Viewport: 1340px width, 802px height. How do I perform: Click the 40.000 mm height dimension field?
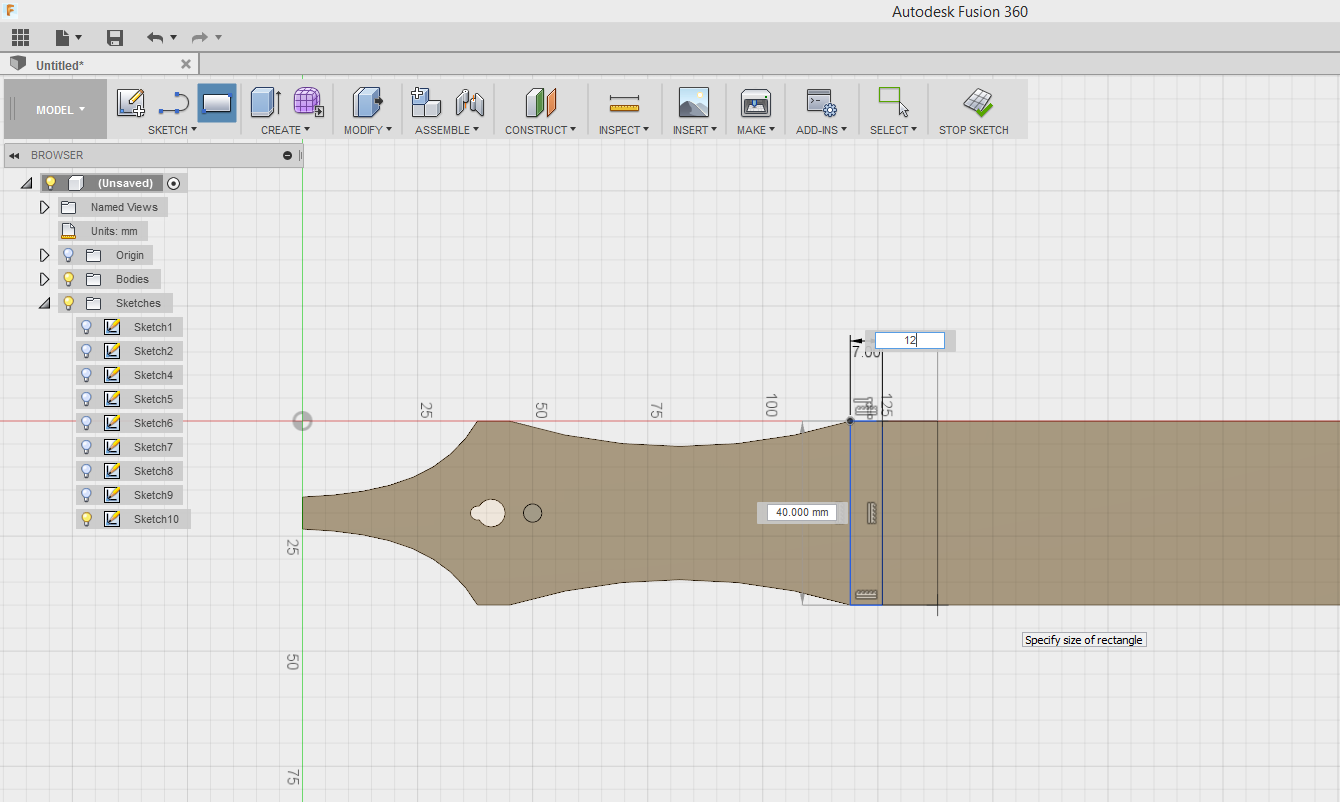pos(802,512)
